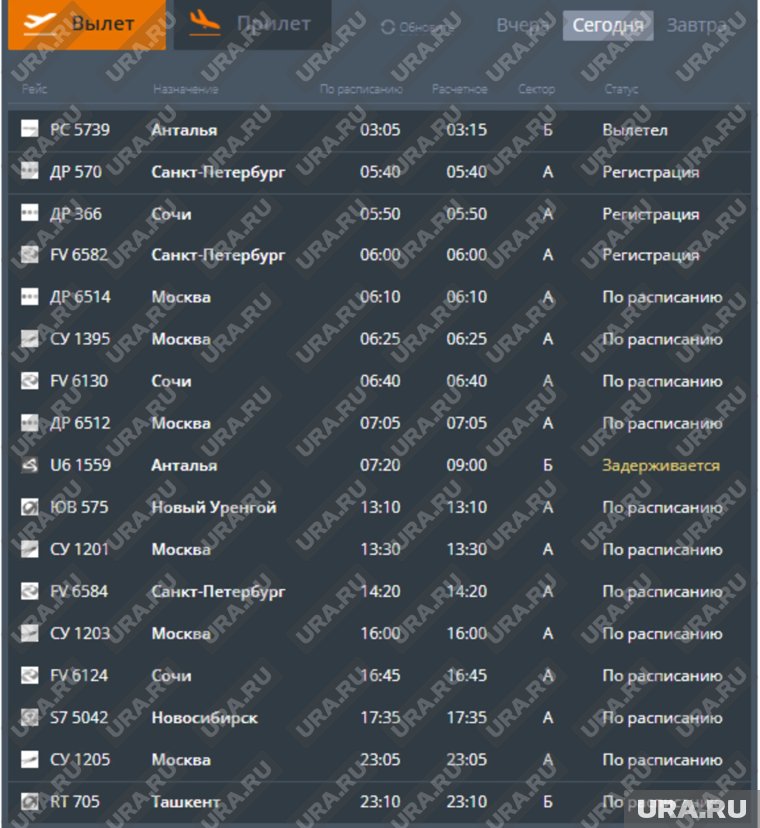Click the airline icon next to ЮВ 575
Viewport: 760px width, 828px height.
click(30, 507)
